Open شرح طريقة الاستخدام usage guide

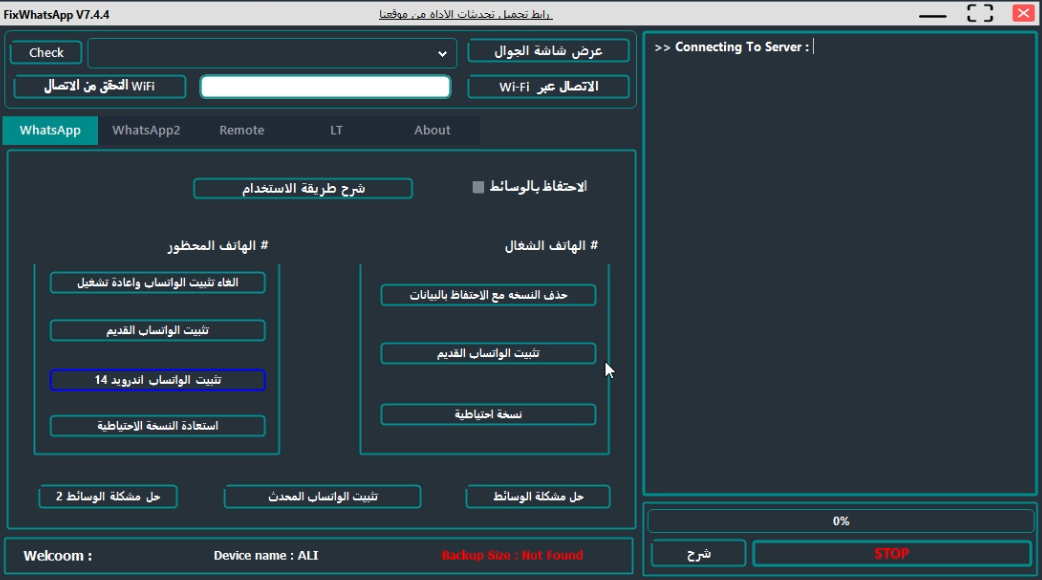[303, 189]
